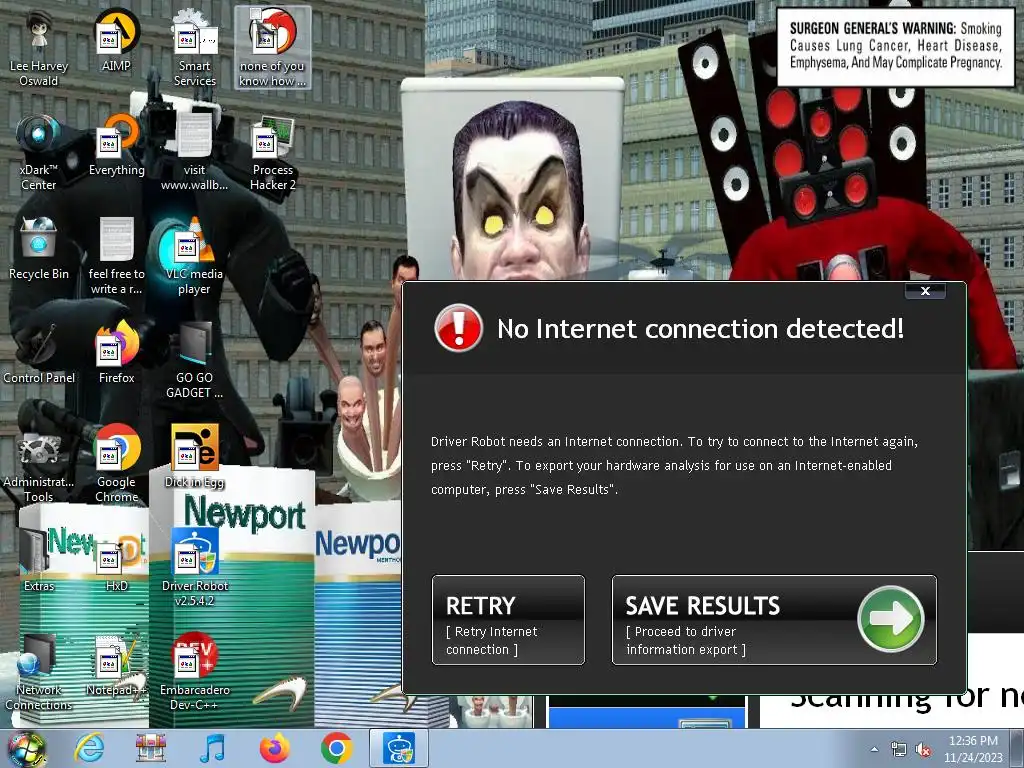Launch the Firefox desktop shortcut
The image size is (1024, 768).
[x=116, y=353]
